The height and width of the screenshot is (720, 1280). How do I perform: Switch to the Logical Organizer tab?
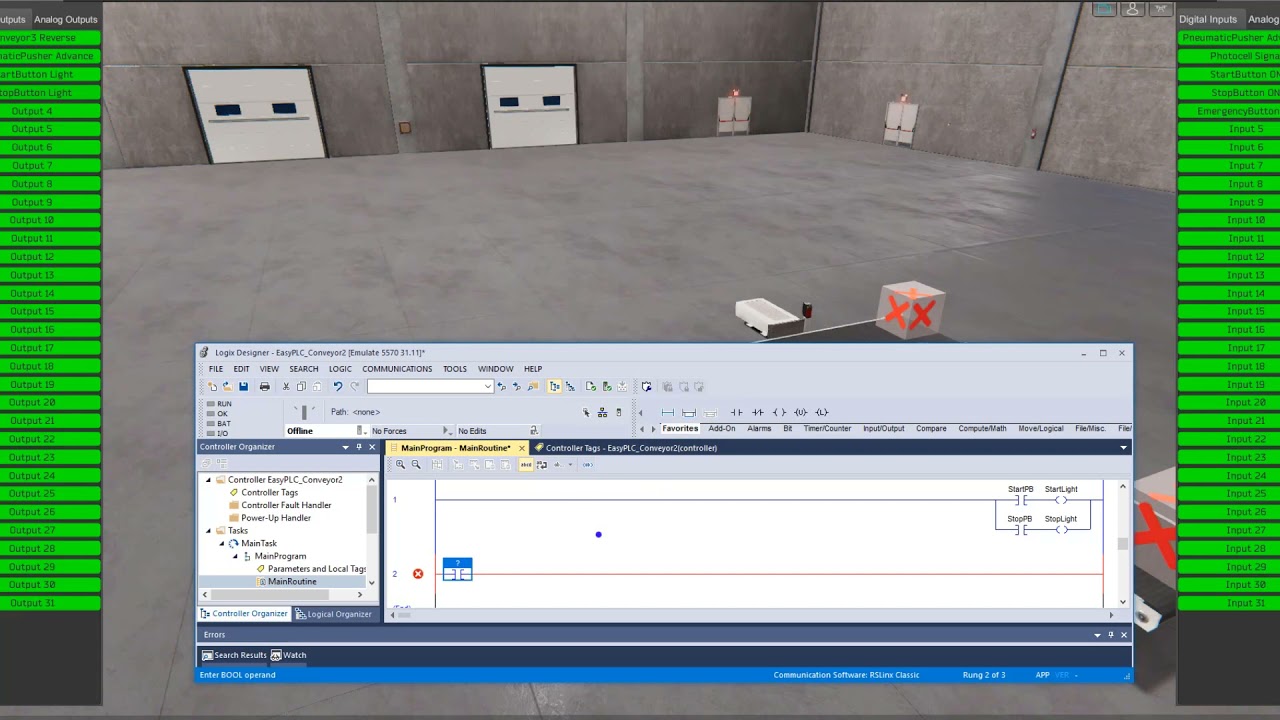[x=333, y=614]
